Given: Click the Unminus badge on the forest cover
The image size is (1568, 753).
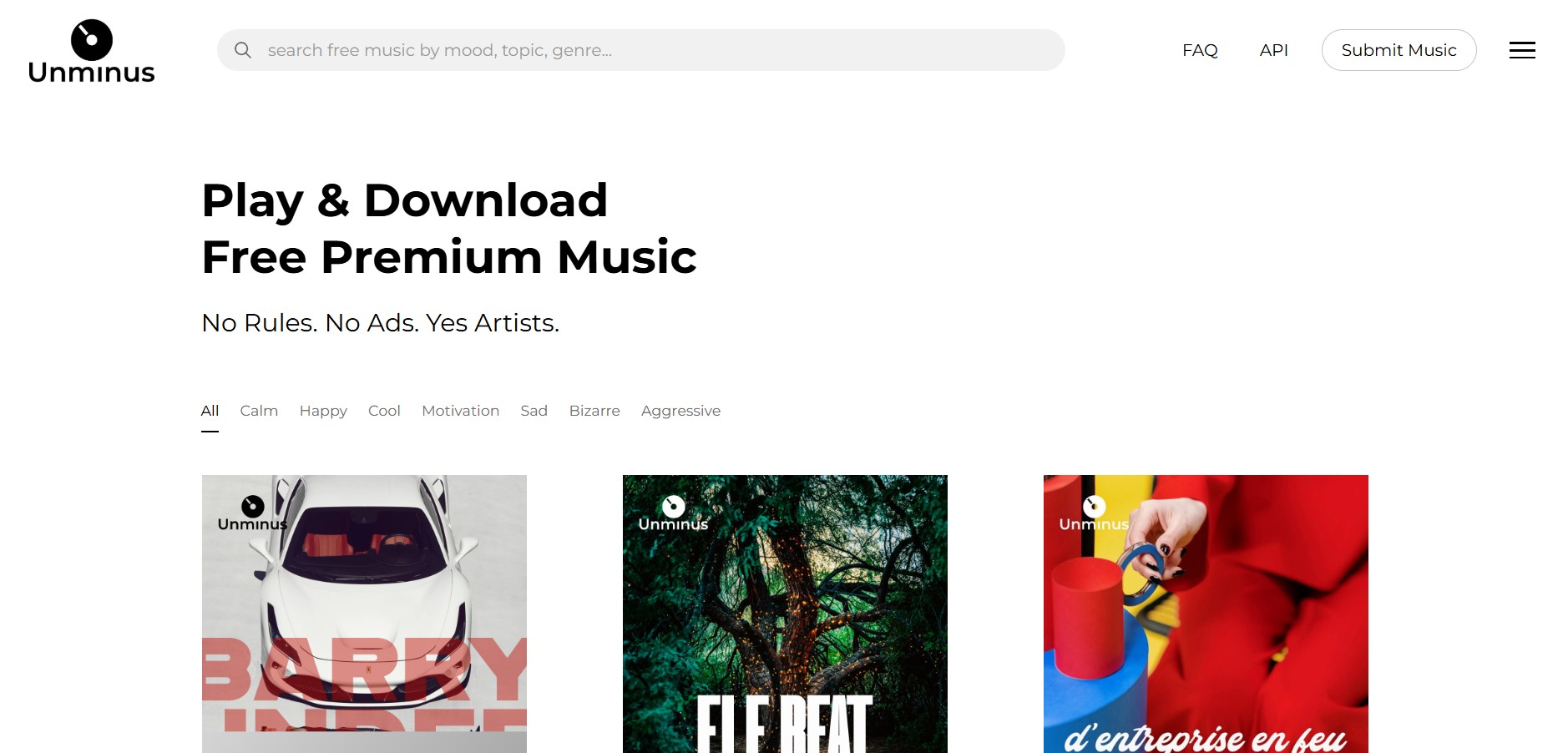Looking at the screenshot, I should [x=673, y=513].
